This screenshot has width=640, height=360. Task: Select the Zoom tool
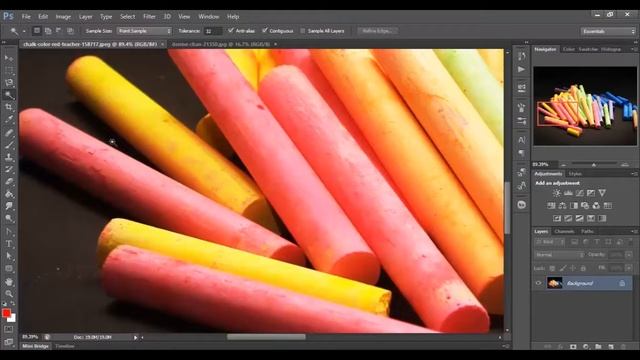[x=9, y=293]
